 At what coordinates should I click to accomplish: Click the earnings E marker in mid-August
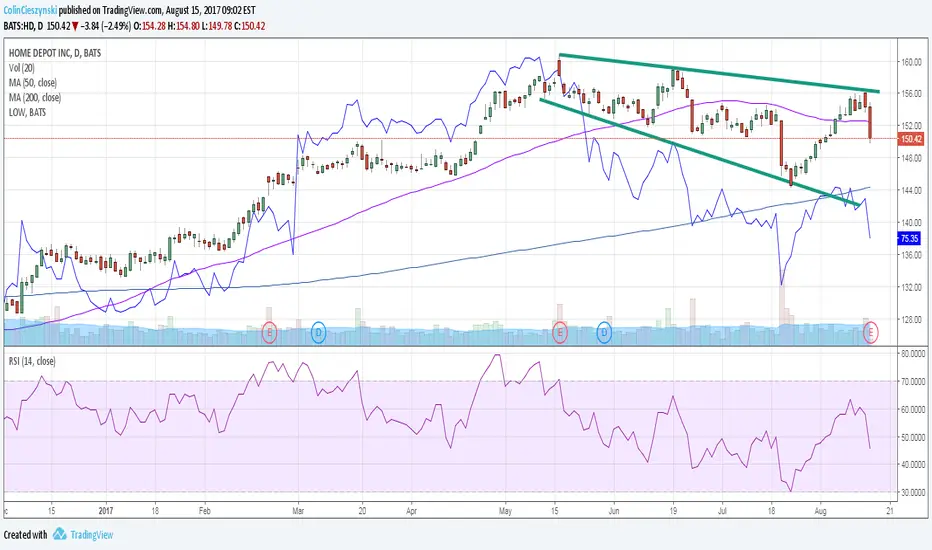(871, 332)
